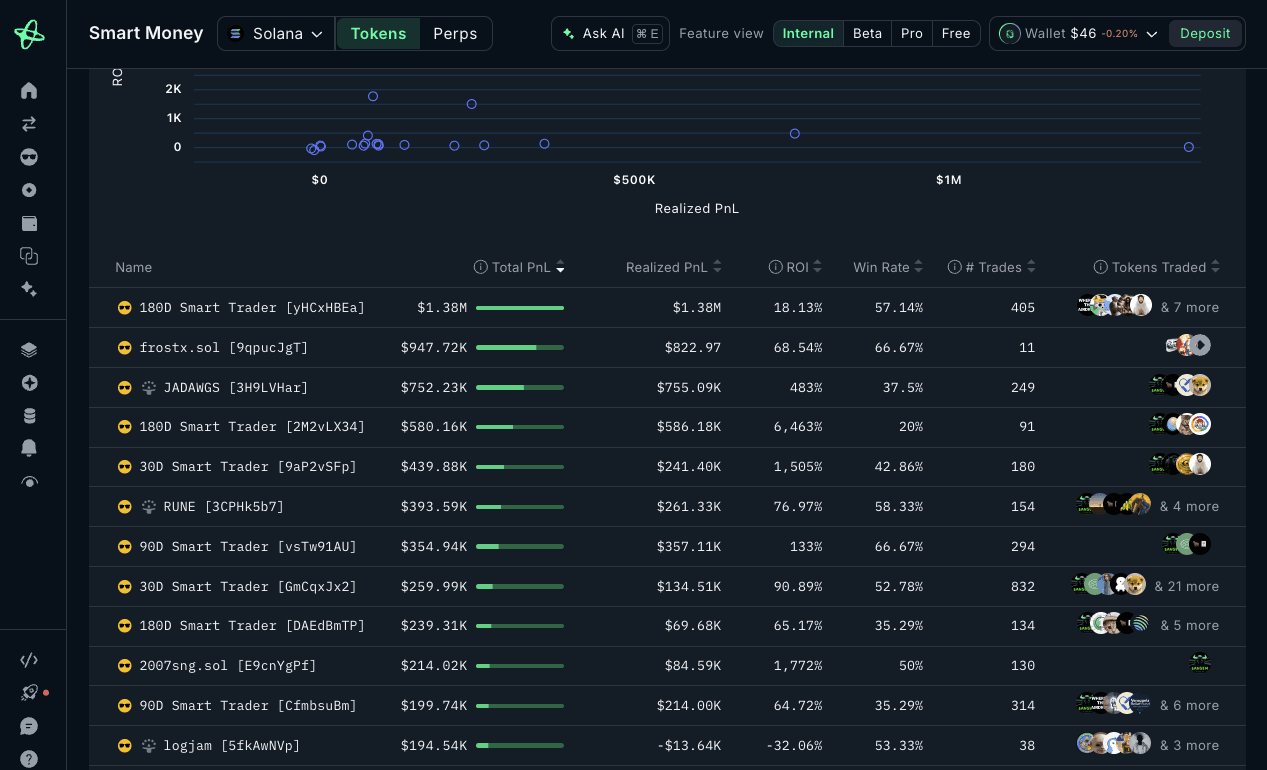The height and width of the screenshot is (770, 1267).
Task: Open the Solana chain dropdown
Action: 276,34
